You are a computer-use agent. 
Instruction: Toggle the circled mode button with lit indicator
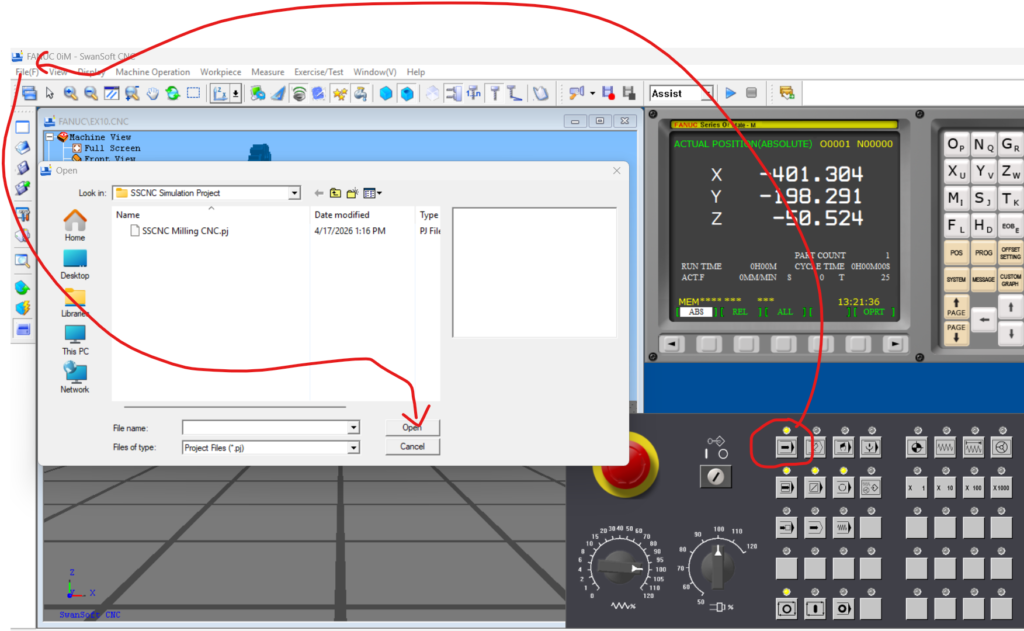point(786,448)
